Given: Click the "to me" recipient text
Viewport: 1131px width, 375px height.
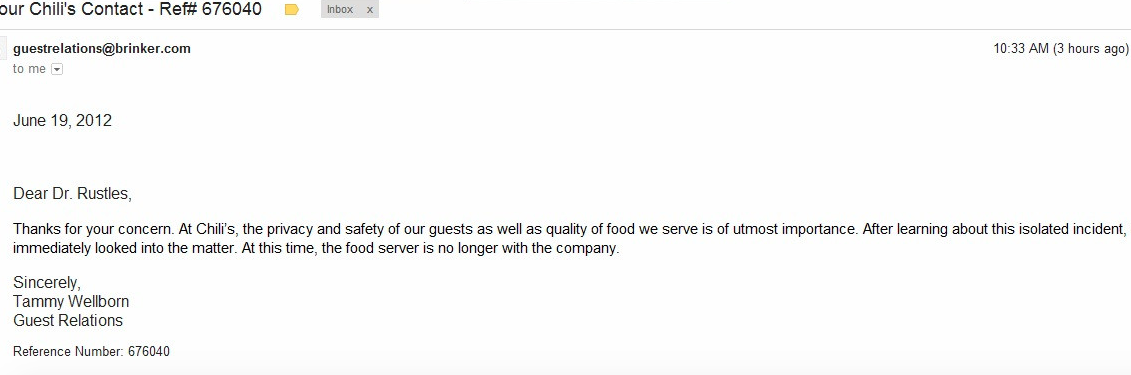Looking at the screenshot, I should [30, 69].
